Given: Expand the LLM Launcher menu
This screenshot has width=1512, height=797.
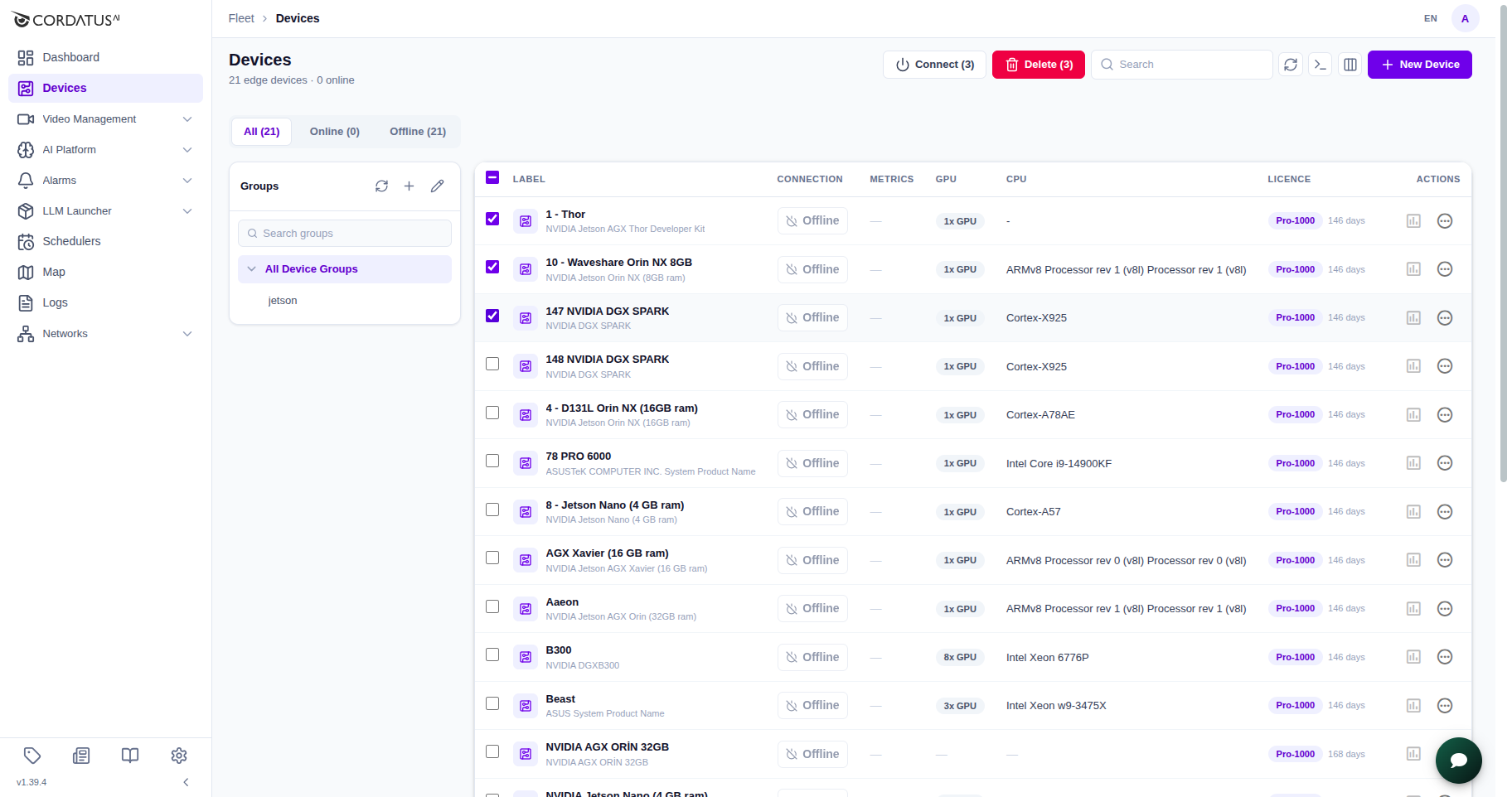Looking at the screenshot, I should (105, 211).
